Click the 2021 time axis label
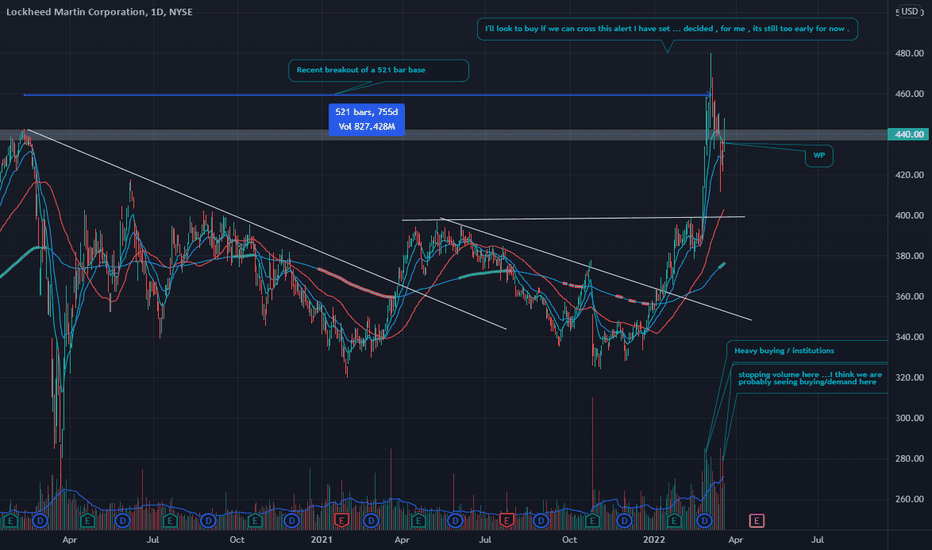 tap(322, 540)
